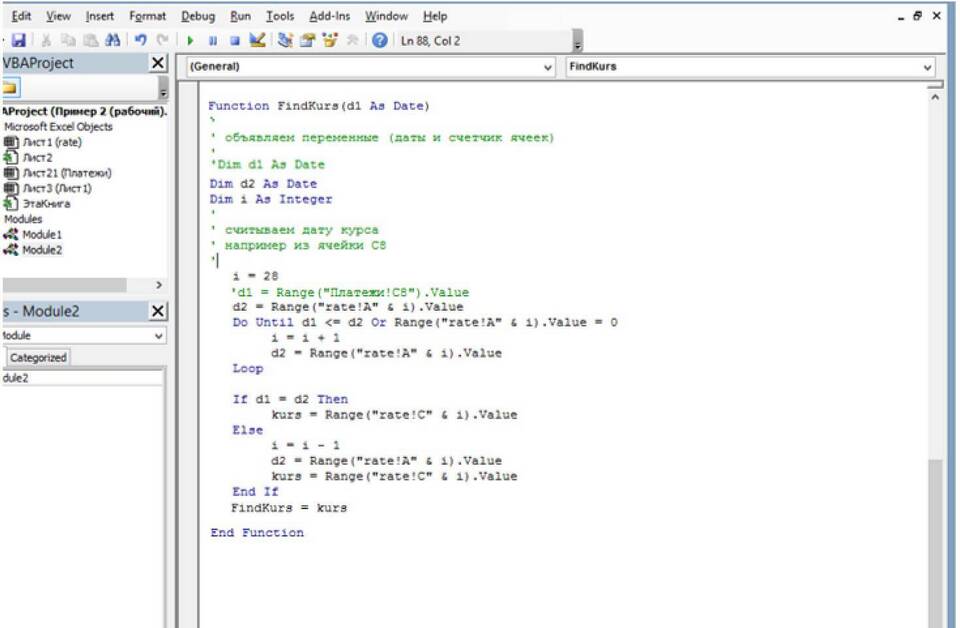Image resolution: width=960 pixels, height=628 pixels.
Task: Open the Tools menu
Action: coord(280,16)
